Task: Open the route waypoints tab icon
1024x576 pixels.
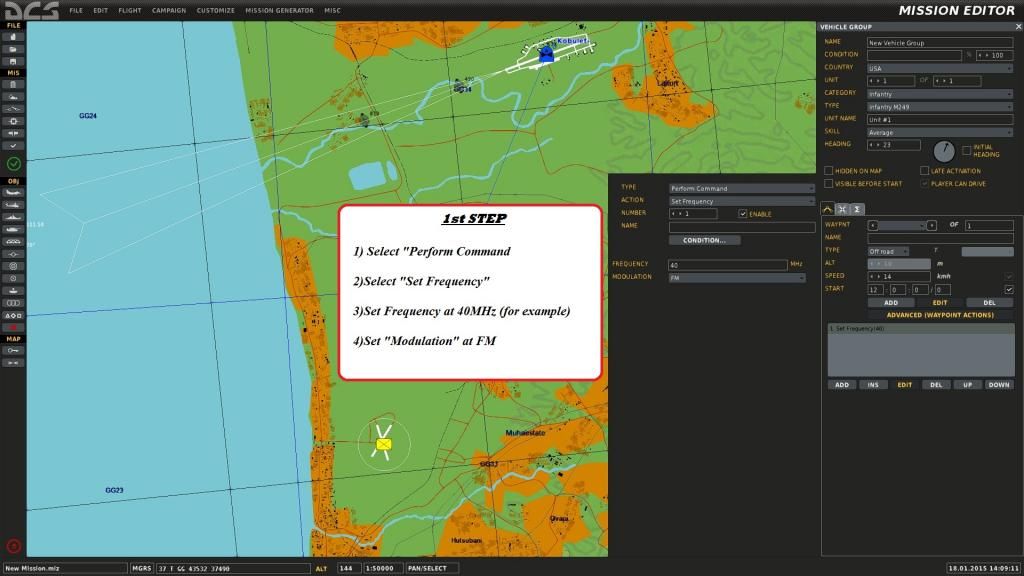Action: 828,208
